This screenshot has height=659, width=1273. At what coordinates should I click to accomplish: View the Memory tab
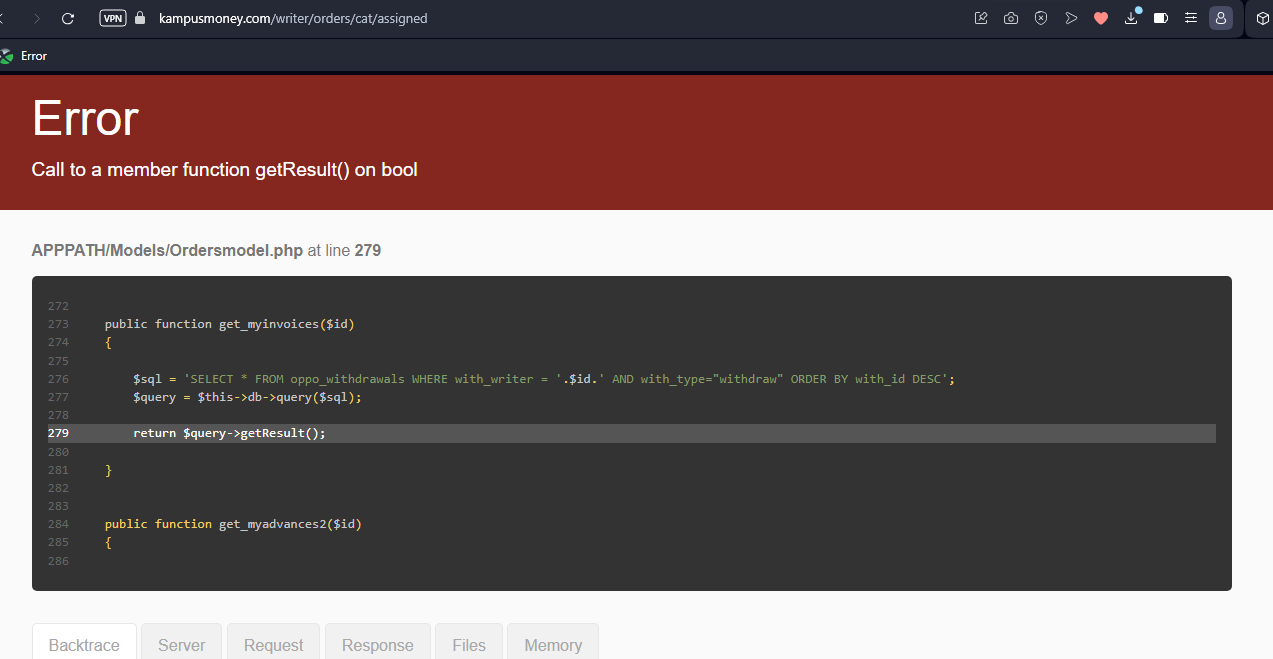pos(553,645)
